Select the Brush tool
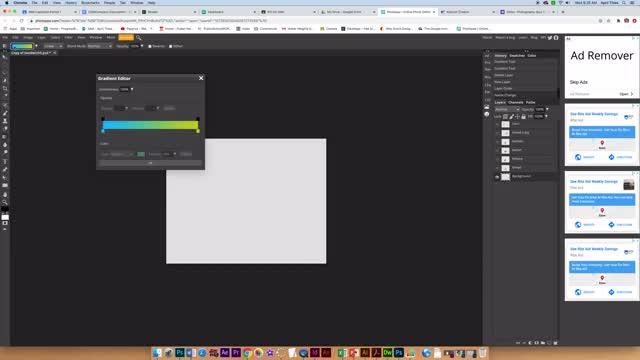 [x=5, y=113]
